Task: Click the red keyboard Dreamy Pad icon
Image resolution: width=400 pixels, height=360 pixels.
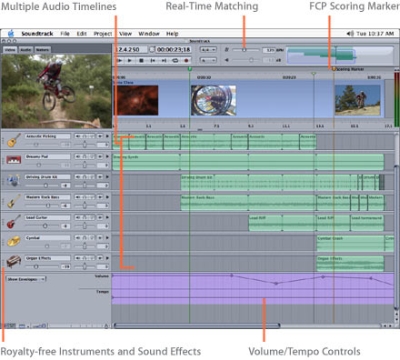Action: tap(14, 160)
